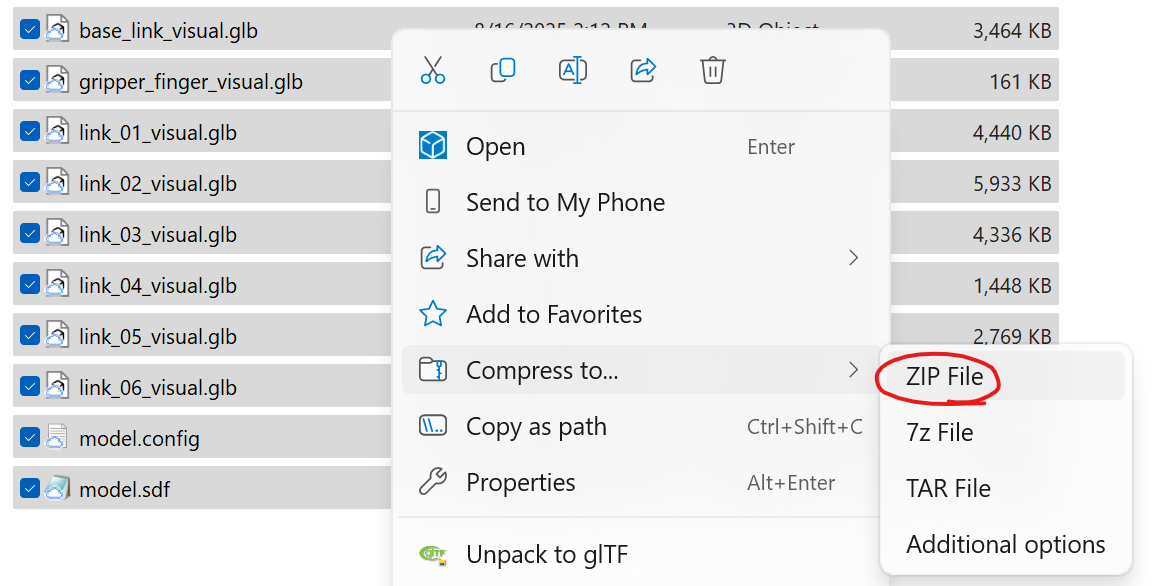This screenshot has height=586, width=1159.
Task: Click the Delete trash icon
Action: [712, 70]
